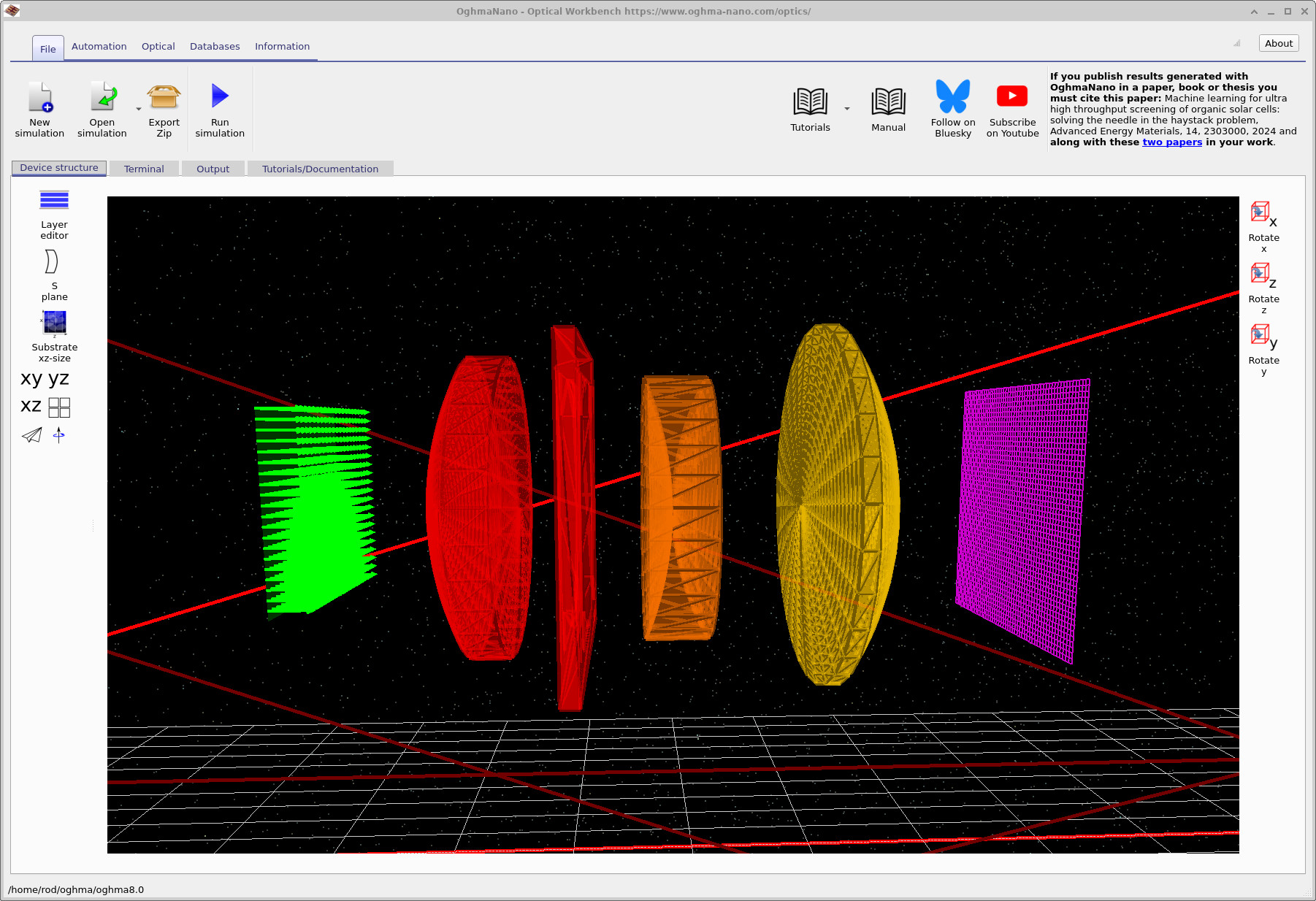Image resolution: width=1316 pixels, height=901 pixels.
Task: Click the Rotate z icon
Action: (x=1262, y=275)
